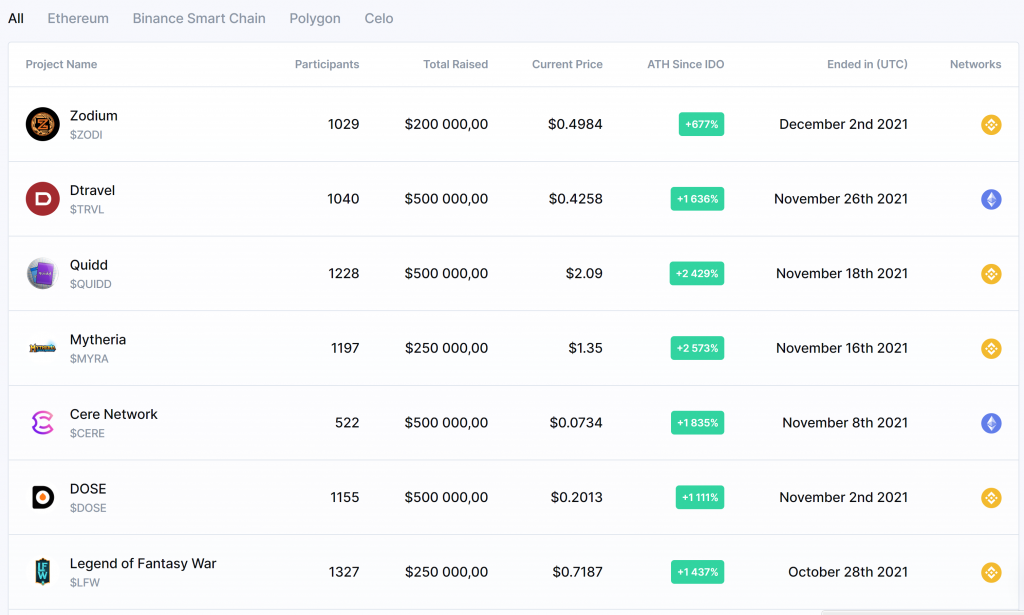
Task: Click the Current Price column header
Action: pos(567,64)
